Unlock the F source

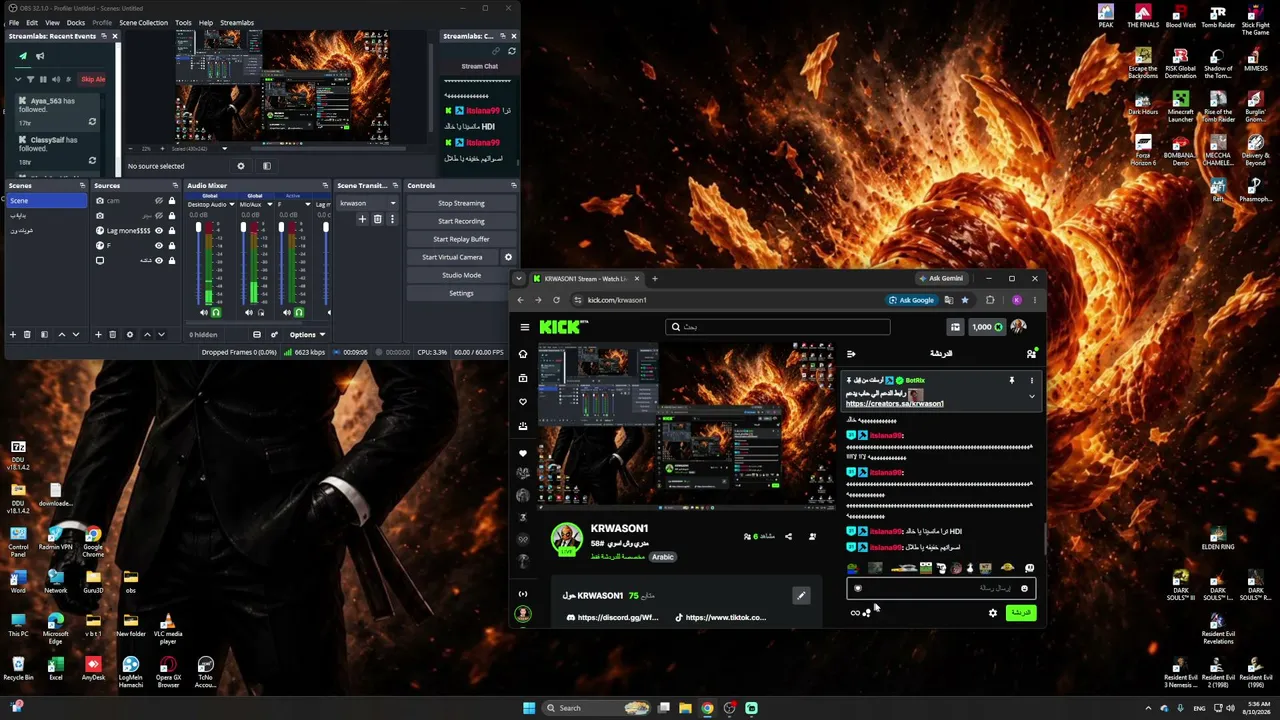[172, 245]
